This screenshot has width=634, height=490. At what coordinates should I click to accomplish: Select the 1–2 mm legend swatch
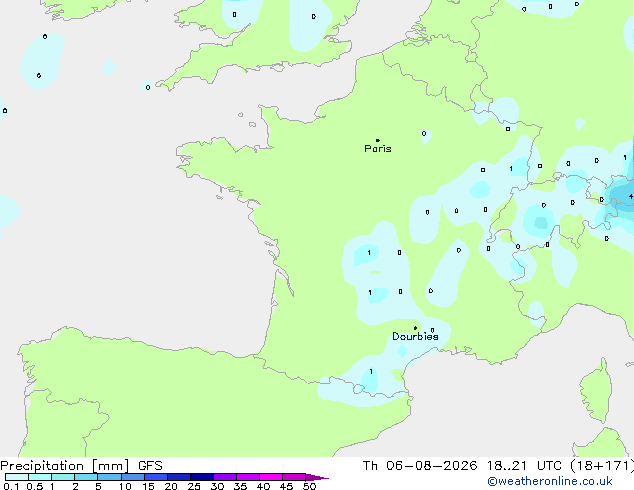63,477
